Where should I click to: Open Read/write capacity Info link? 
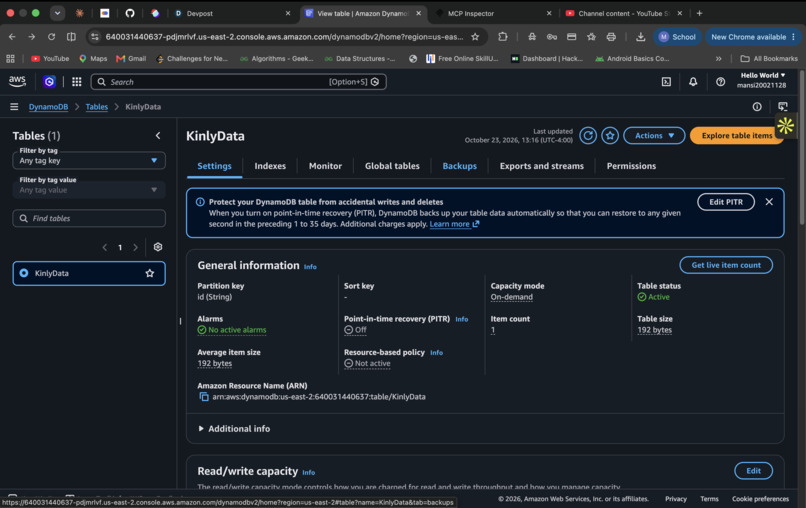308,473
